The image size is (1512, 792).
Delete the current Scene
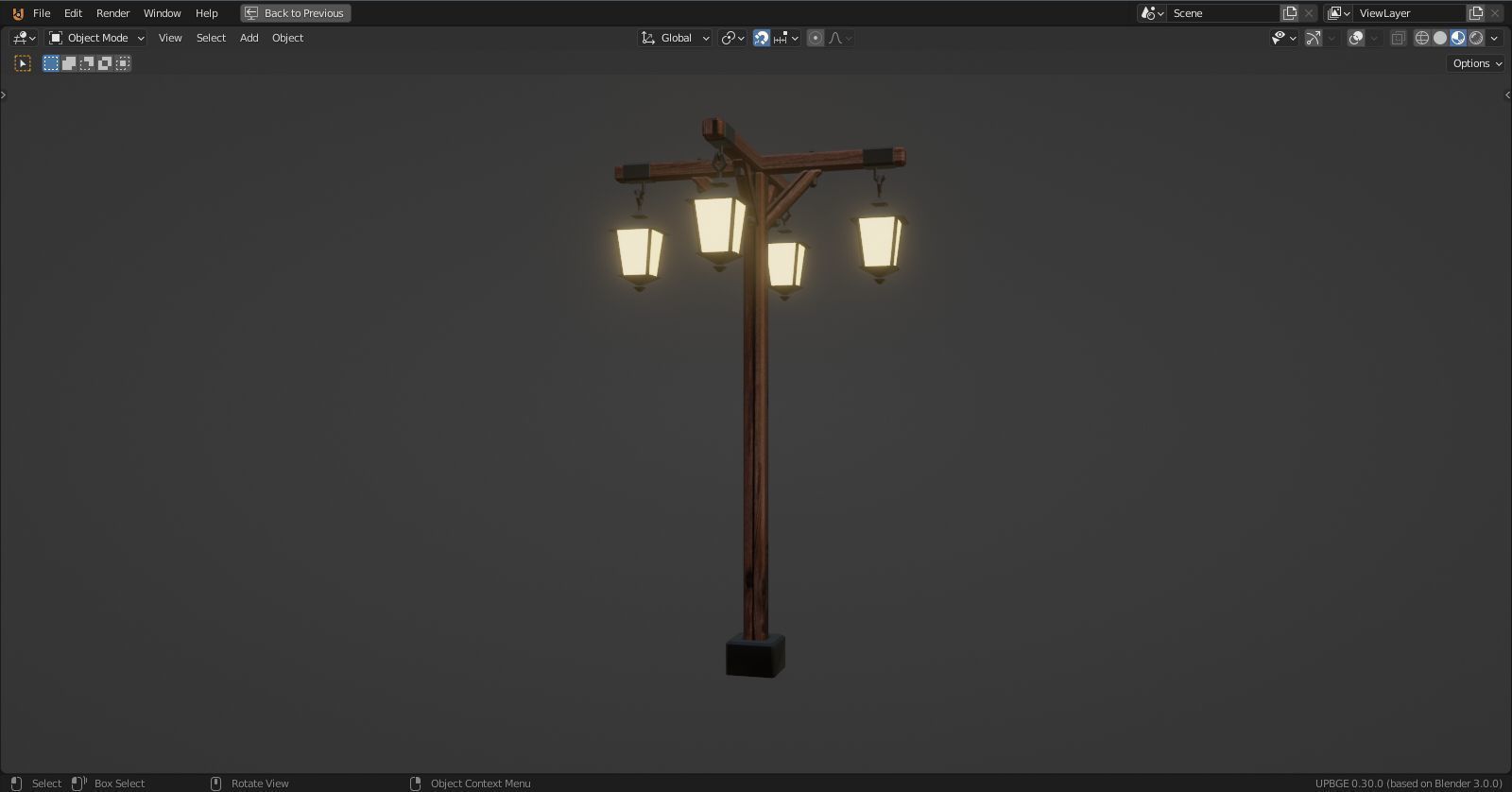pyautogui.click(x=1309, y=13)
